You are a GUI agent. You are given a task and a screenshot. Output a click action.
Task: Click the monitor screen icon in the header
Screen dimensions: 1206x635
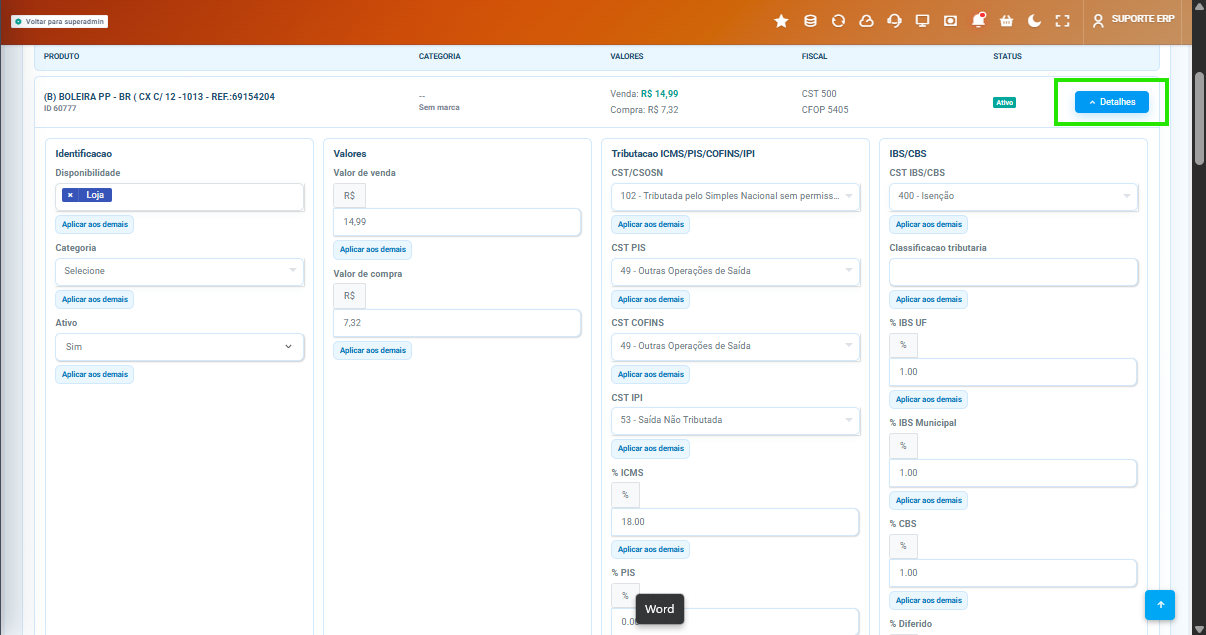[x=922, y=21]
